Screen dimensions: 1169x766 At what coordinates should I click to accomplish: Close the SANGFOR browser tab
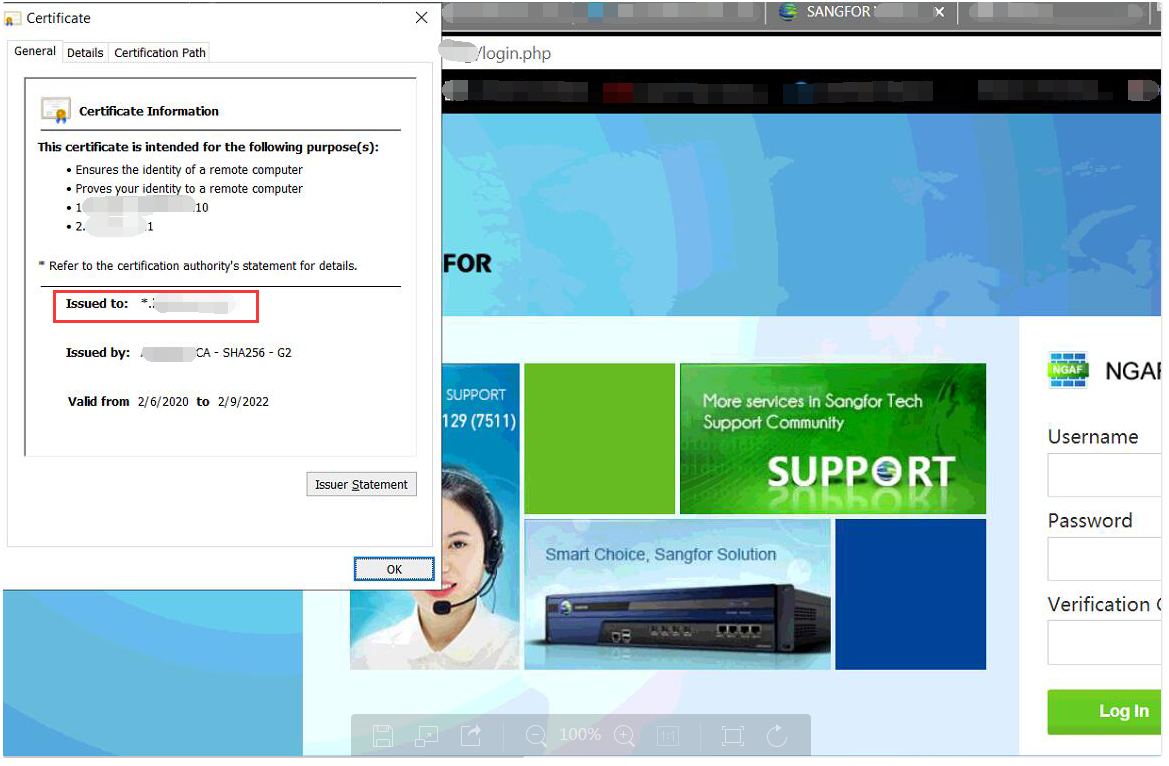(939, 12)
